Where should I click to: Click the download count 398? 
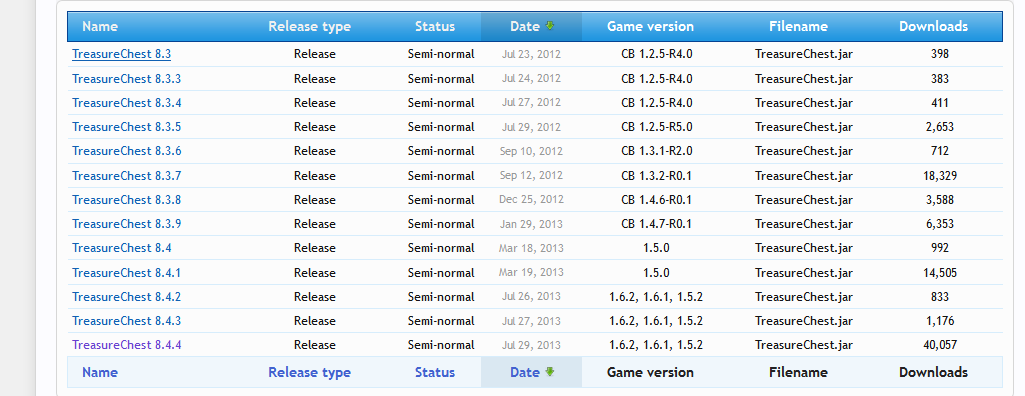pyautogui.click(x=940, y=54)
